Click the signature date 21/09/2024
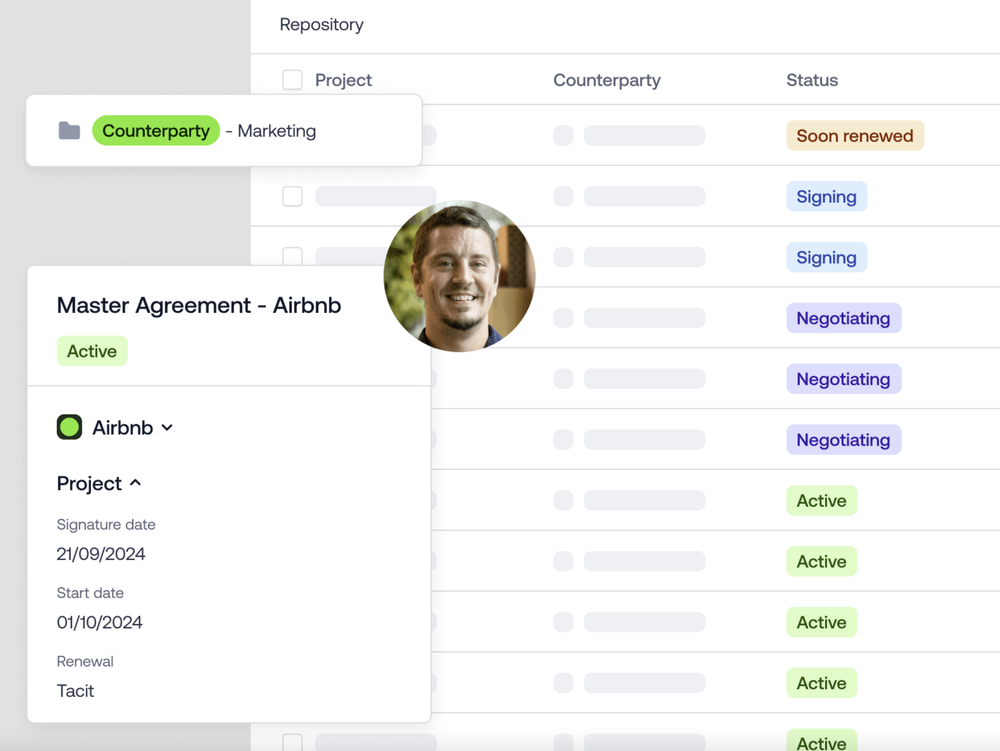 [101, 554]
